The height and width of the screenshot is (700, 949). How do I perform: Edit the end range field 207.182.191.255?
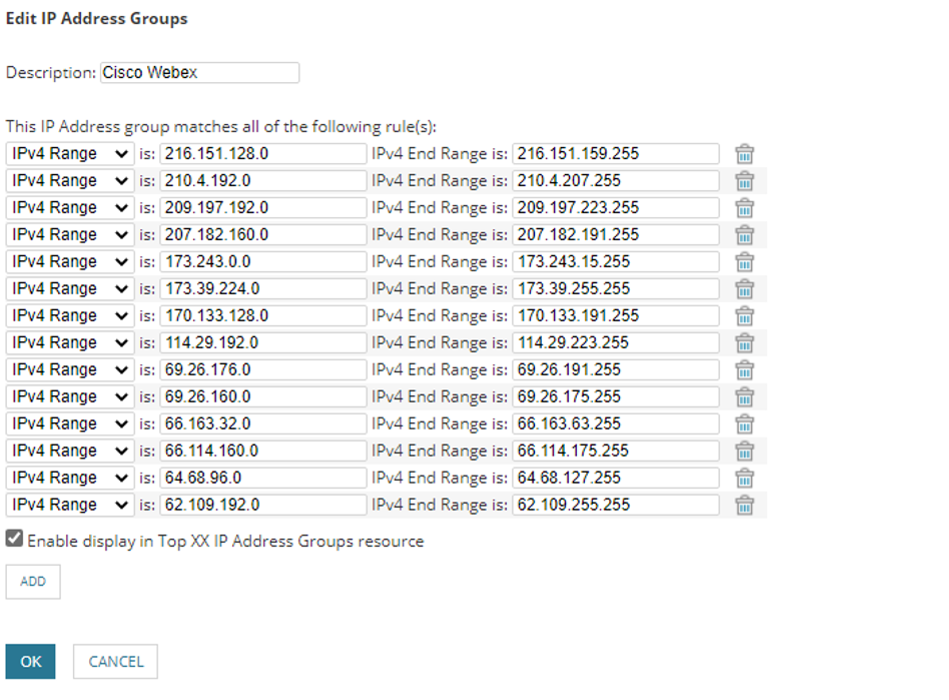tap(616, 235)
